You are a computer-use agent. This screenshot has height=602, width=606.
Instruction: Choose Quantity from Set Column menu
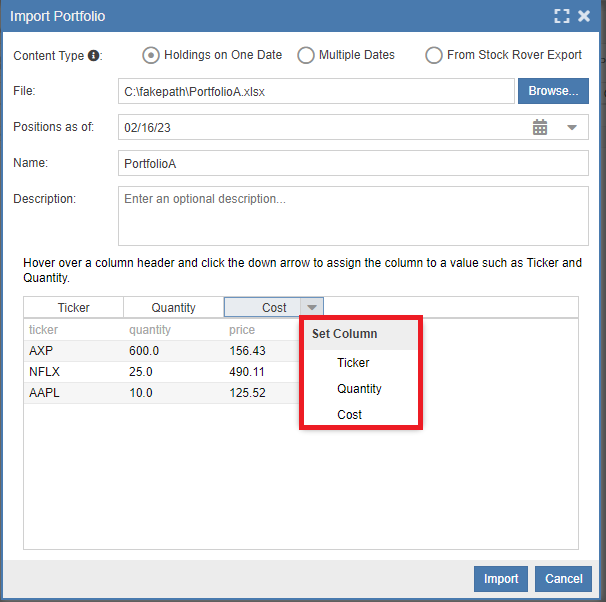coord(359,389)
